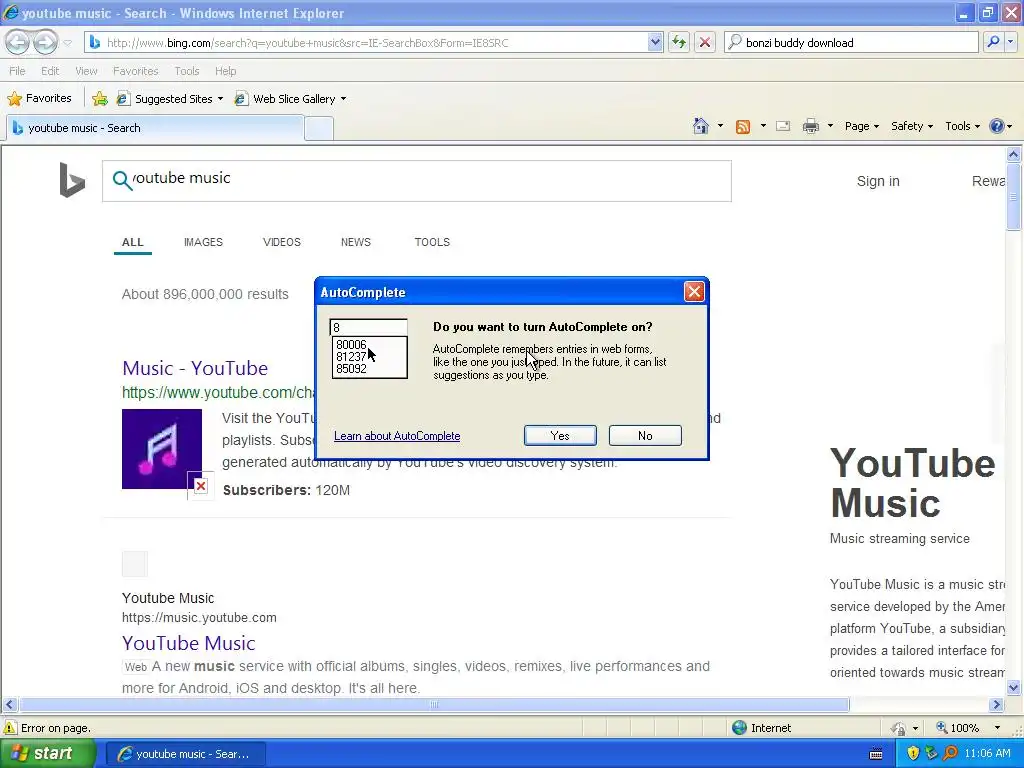Open the Suggested Sites dropdown
The image size is (1024, 768).
(x=170, y=99)
